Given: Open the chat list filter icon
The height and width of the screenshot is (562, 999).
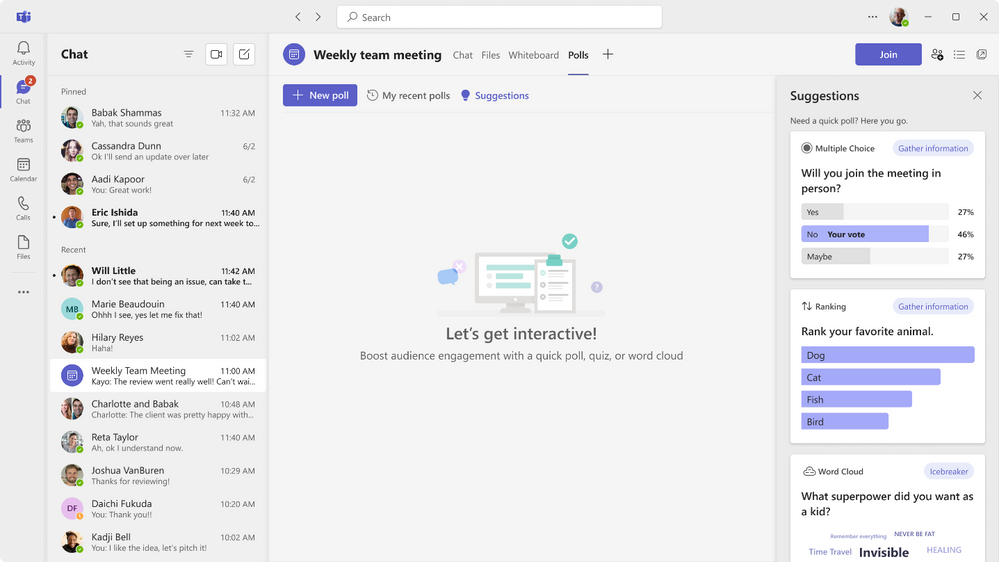Looking at the screenshot, I should (189, 54).
